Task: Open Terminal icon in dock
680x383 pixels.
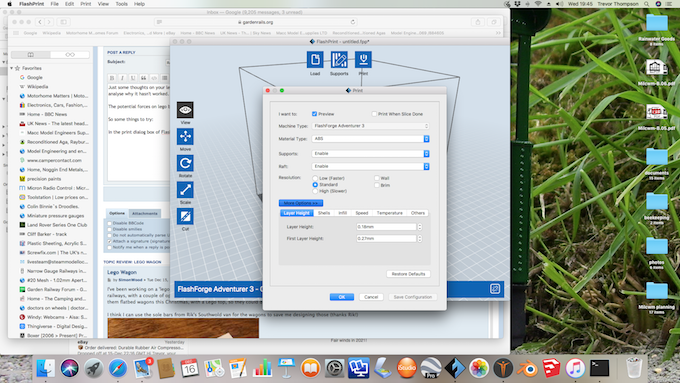Action: [599, 368]
